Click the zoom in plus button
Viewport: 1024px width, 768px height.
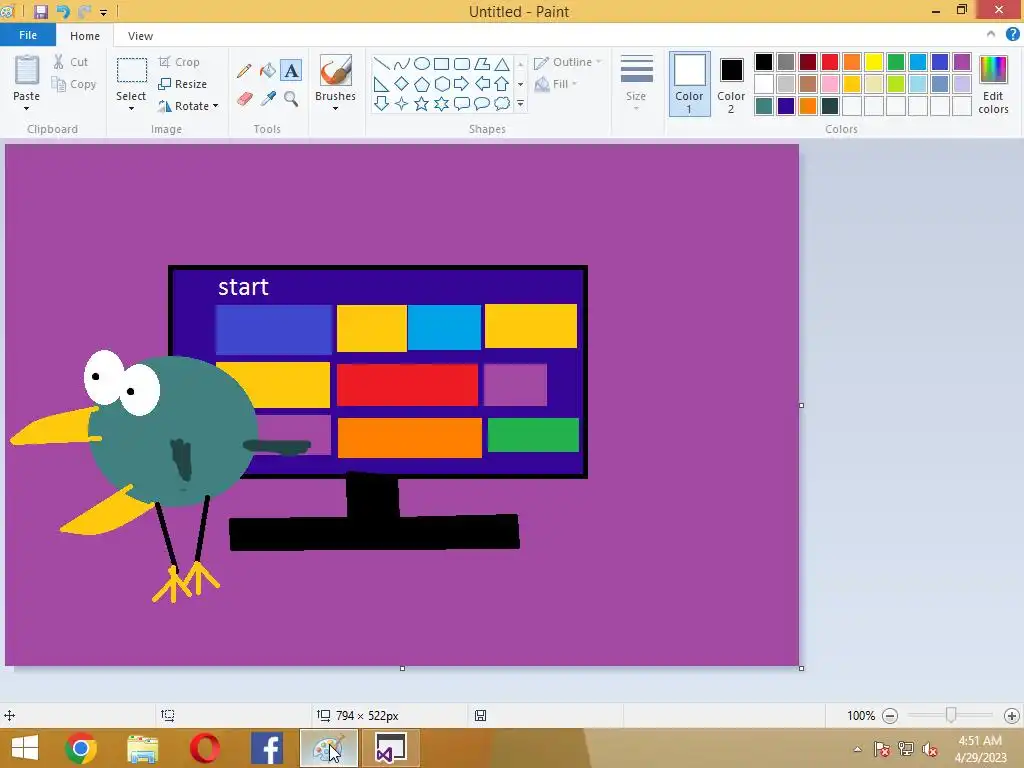coord(1012,716)
